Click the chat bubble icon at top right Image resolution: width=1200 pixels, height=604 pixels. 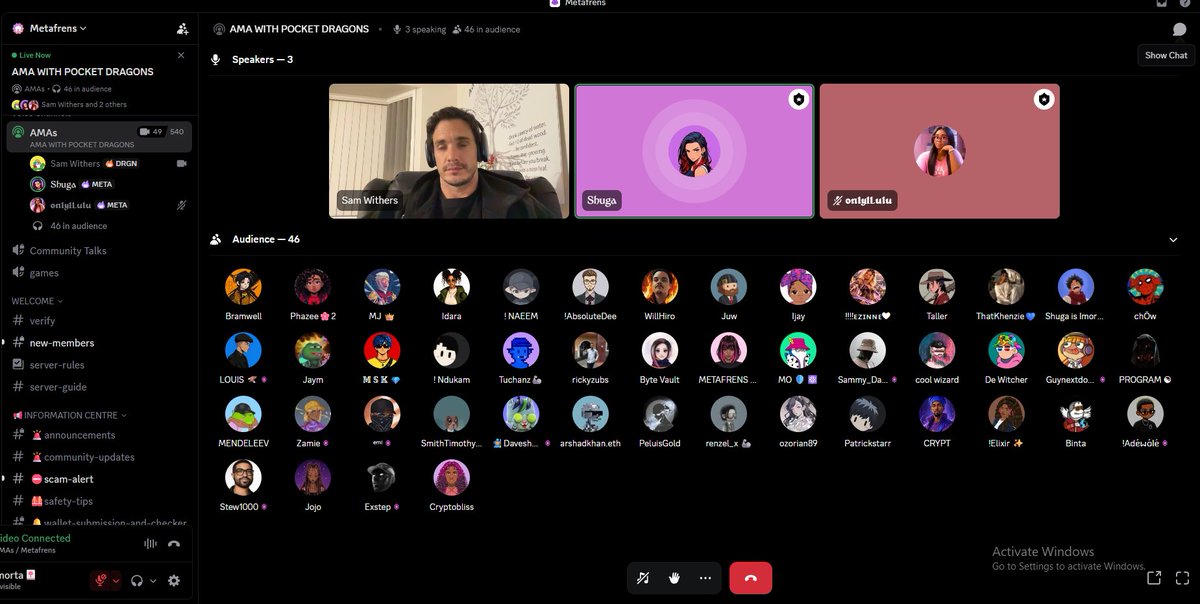[x=1179, y=29]
